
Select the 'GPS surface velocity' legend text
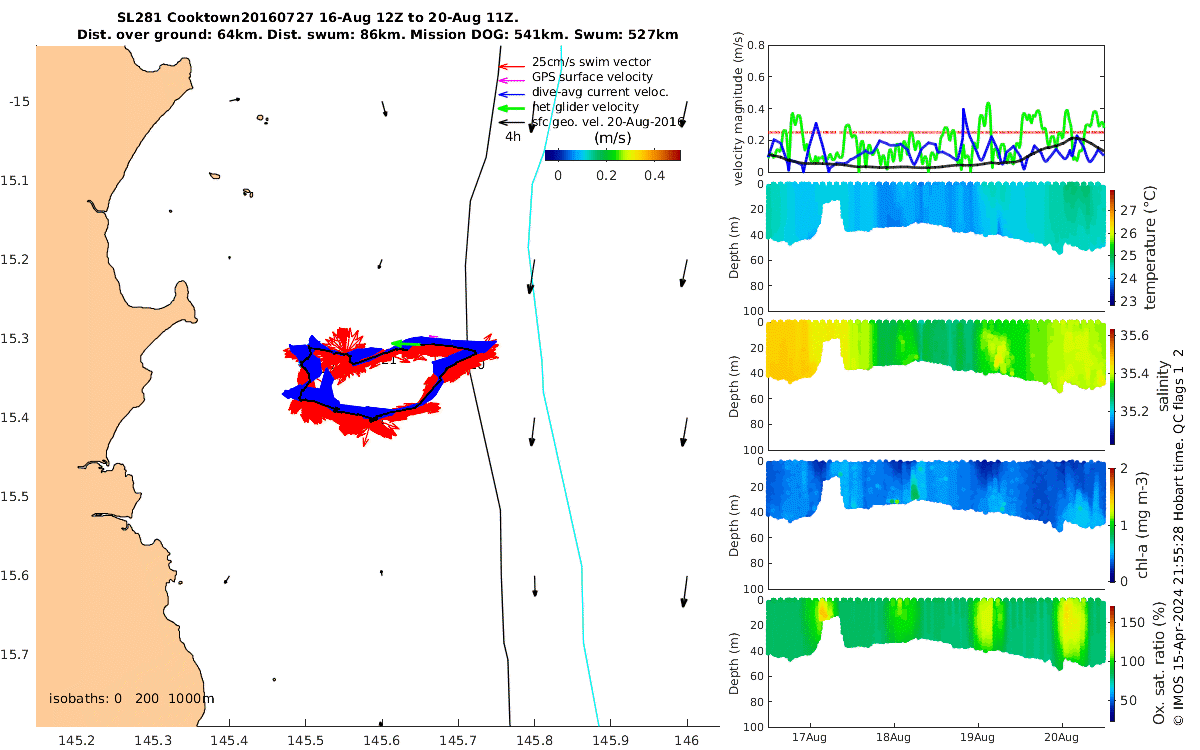[592, 77]
